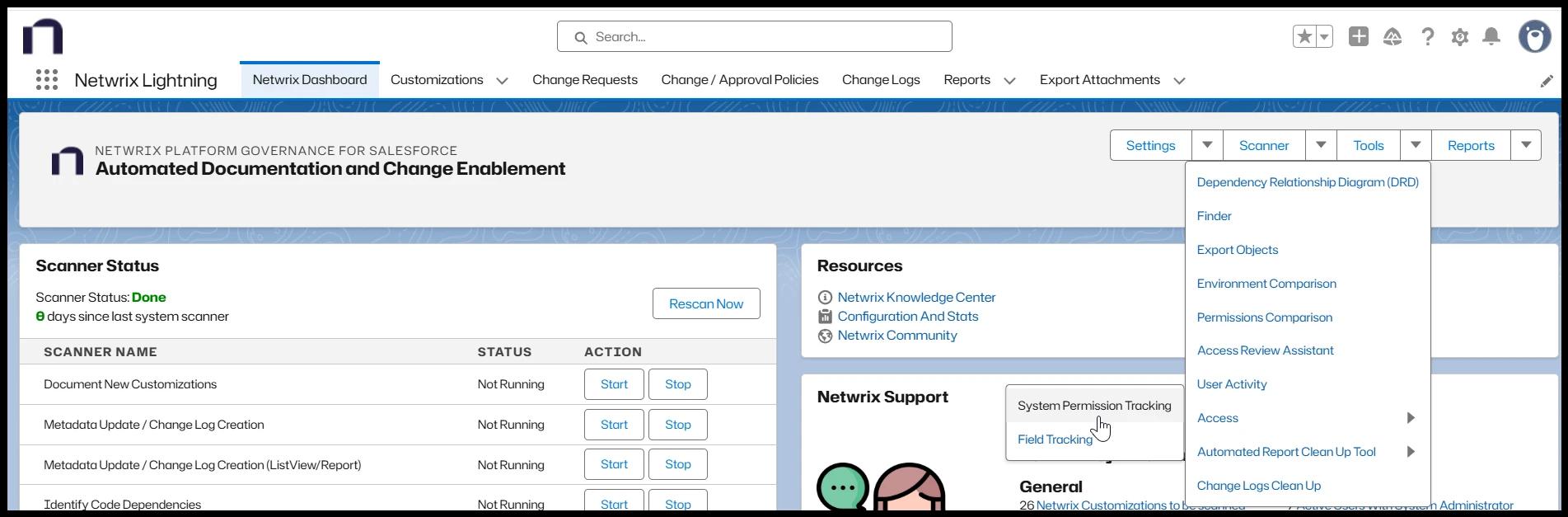Open the Customizations tab
The image size is (1568, 517).
(x=437, y=80)
